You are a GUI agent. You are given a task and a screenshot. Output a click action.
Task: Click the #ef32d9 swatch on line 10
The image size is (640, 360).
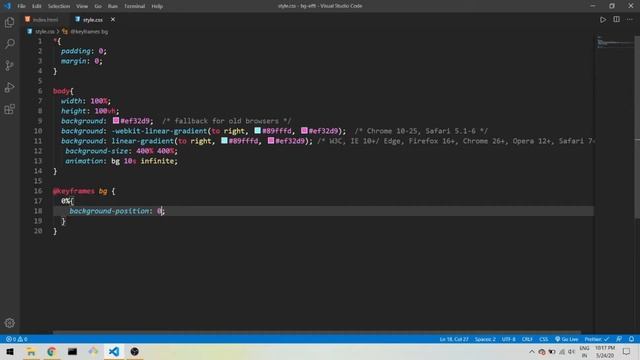pos(304,131)
